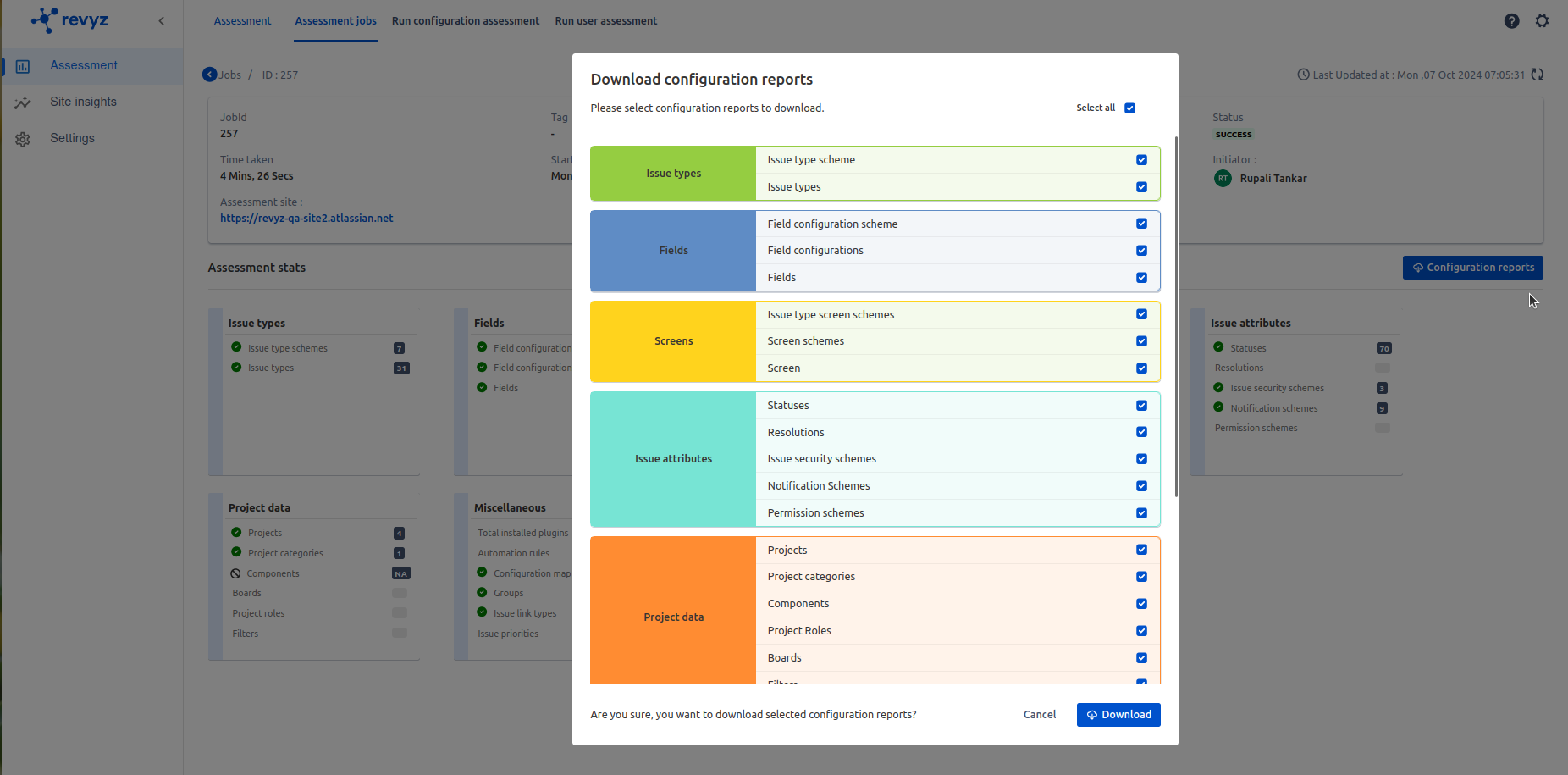
Task: Uncheck Field configuration scheme checkbox
Action: 1141,224
